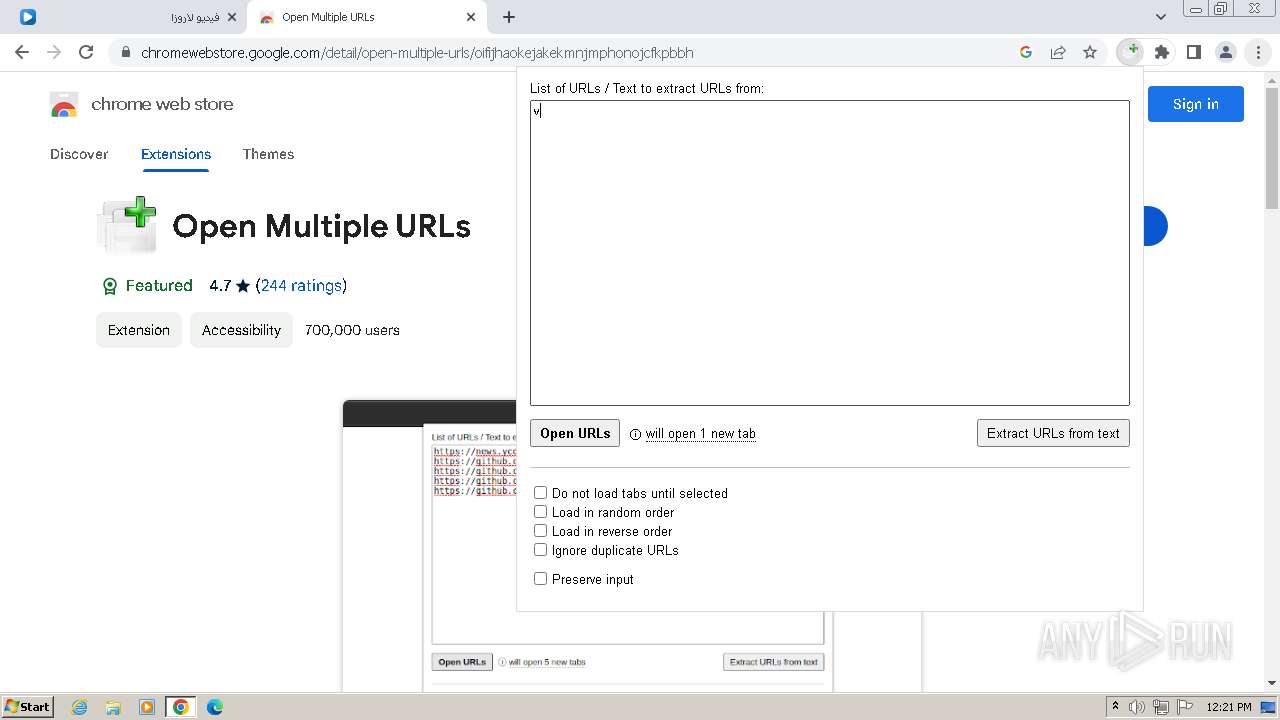Enable Load in random order
Image resolution: width=1280 pixels, height=720 pixels.
pos(540,512)
